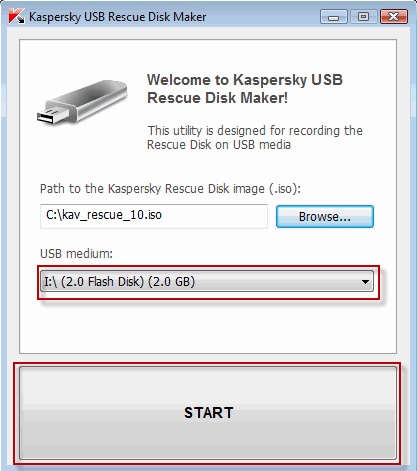Focus the ISO path field showing C:\kav_rescue_10.iso
417x471 pixels.
click(154, 216)
